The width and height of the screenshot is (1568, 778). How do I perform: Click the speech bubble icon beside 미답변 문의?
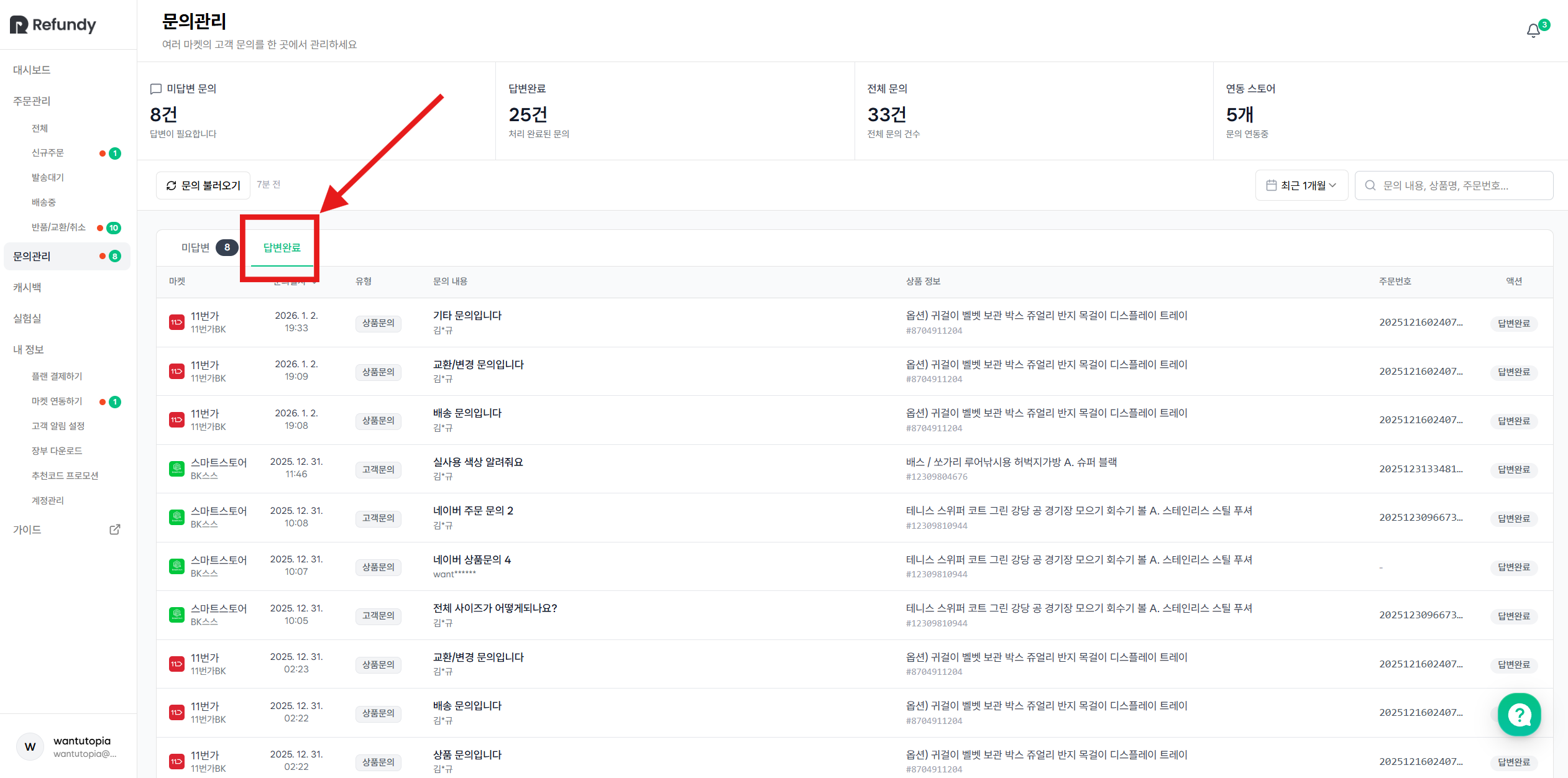click(156, 89)
